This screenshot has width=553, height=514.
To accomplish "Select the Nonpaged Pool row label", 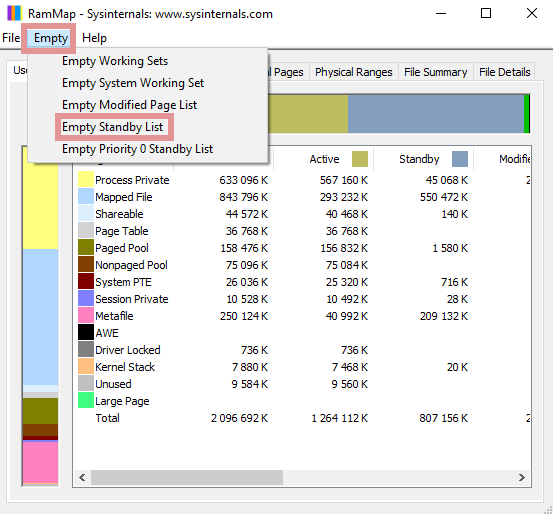I will tap(131, 265).
